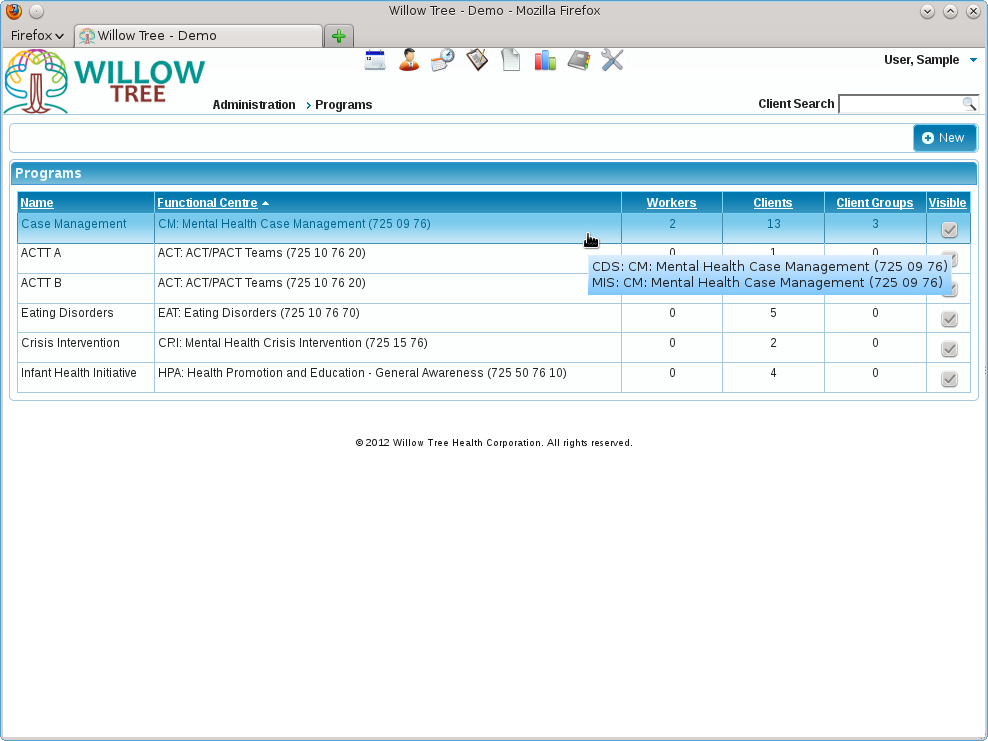This screenshot has height=741, width=988.
Task: Toggle Visible checkbox for Infant Health Initiative
Action: pyautogui.click(x=949, y=379)
